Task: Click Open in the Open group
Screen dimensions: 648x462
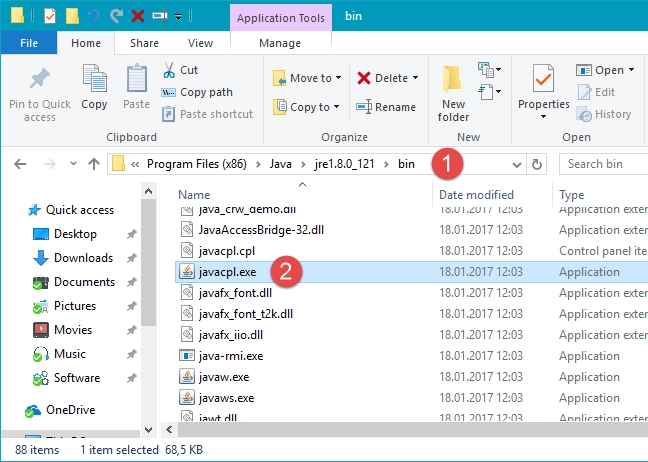Action: (600, 70)
